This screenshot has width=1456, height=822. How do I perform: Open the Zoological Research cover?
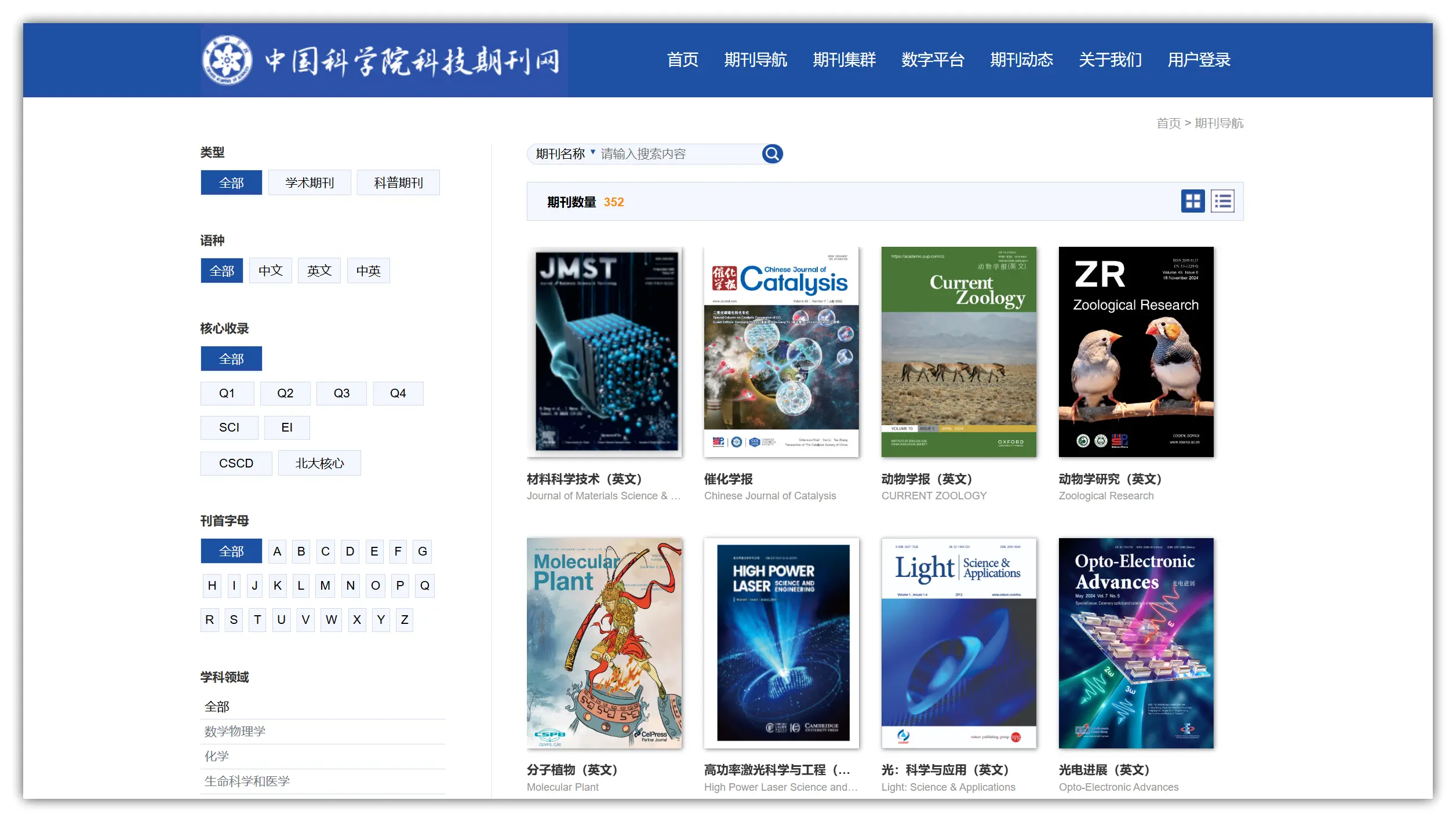click(1136, 352)
